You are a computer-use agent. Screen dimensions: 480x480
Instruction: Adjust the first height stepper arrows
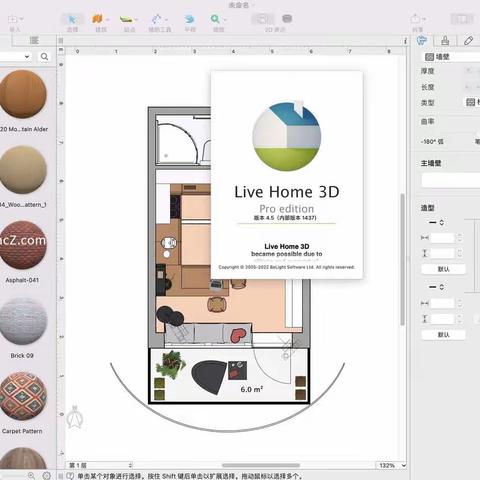click(x=460, y=253)
